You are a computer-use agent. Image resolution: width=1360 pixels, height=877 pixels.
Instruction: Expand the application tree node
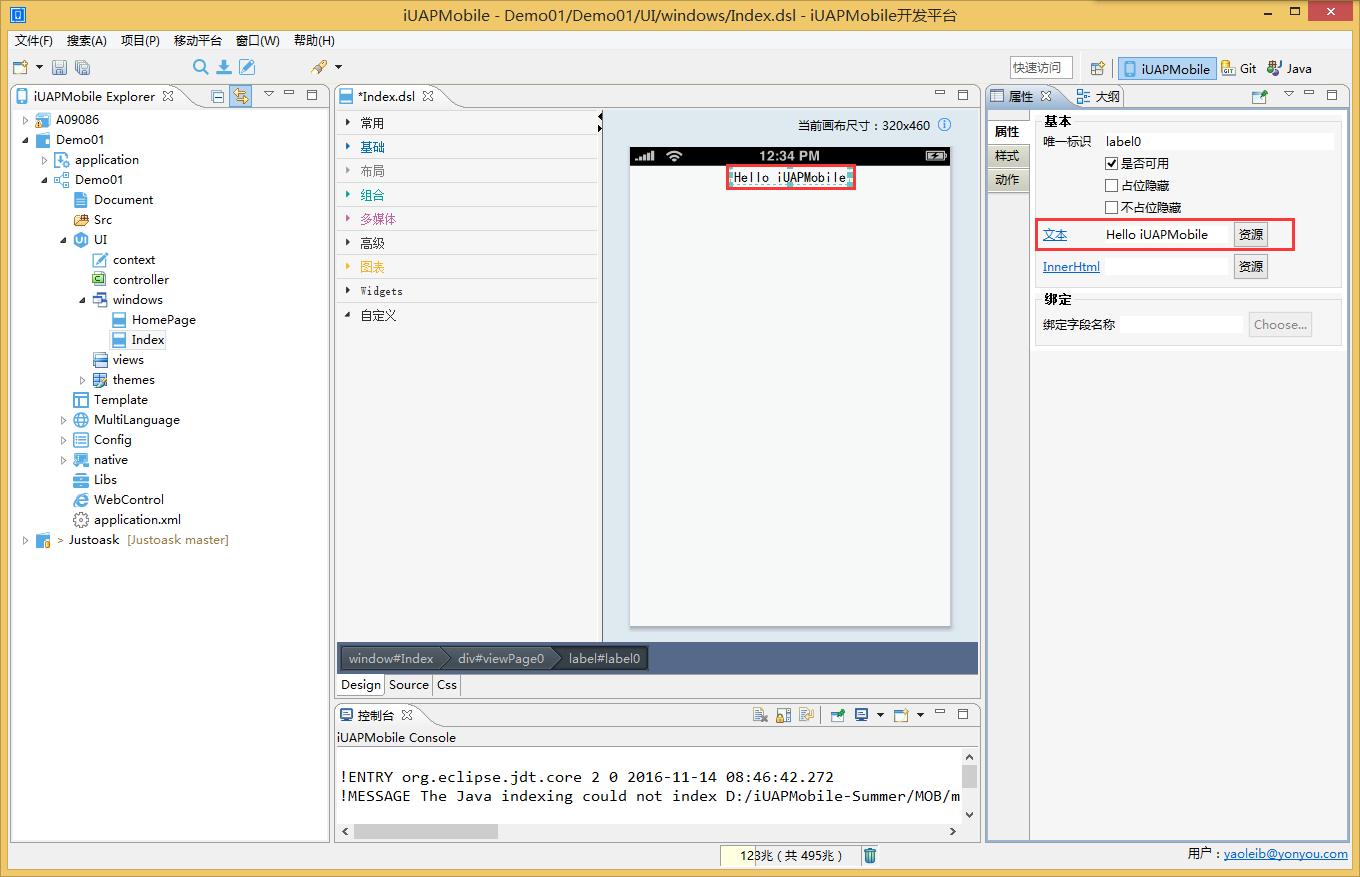point(44,160)
